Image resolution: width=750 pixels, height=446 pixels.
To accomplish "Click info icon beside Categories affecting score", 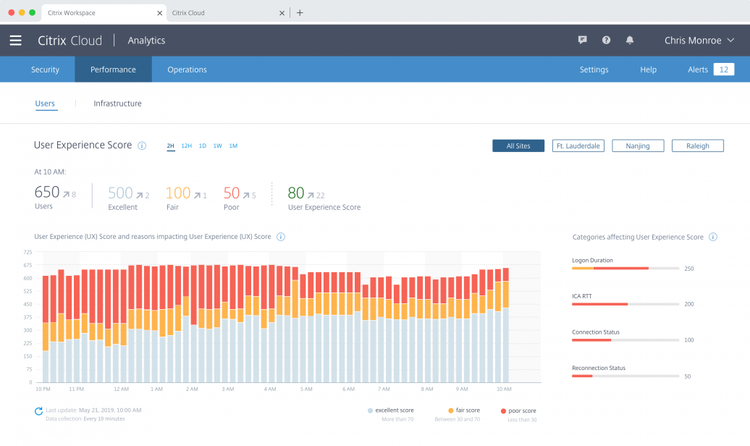I will [713, 237].
